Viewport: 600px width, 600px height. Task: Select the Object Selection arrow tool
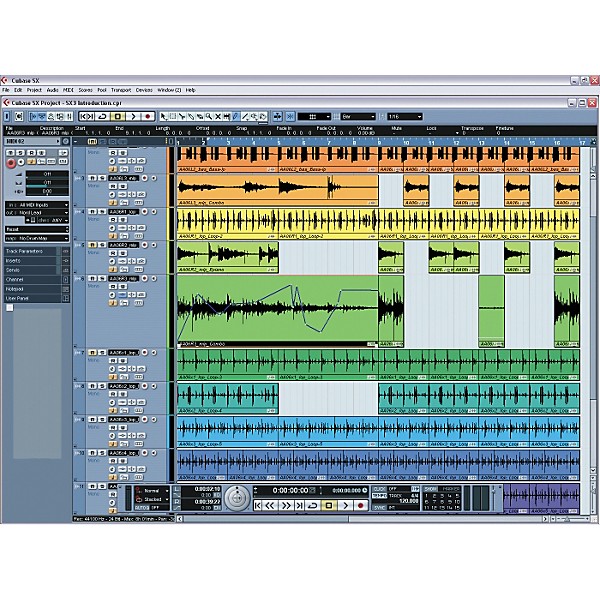tap(163, 116)
